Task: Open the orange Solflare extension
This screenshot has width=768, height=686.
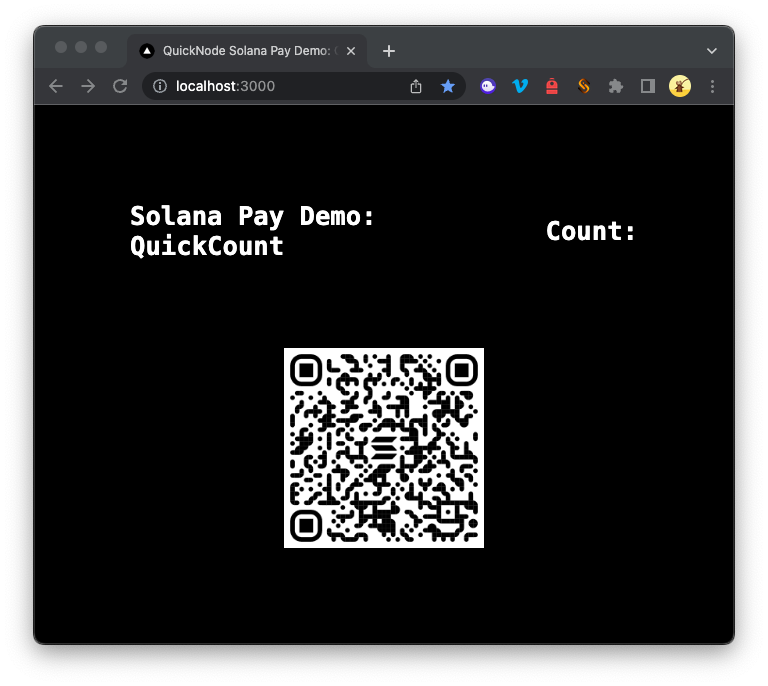Action: coord(583,87)
